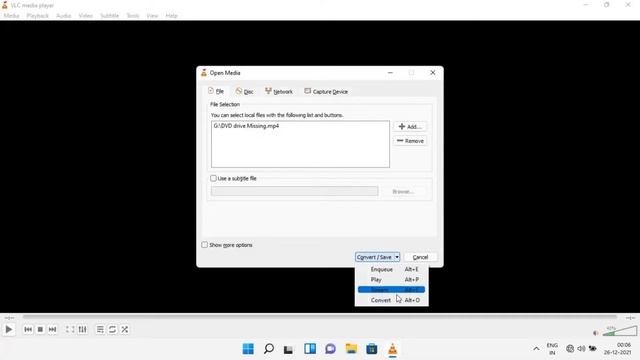This screenshot has height=360, width=640.
Task: Open the Audio menu
Action: coord(63,16)
